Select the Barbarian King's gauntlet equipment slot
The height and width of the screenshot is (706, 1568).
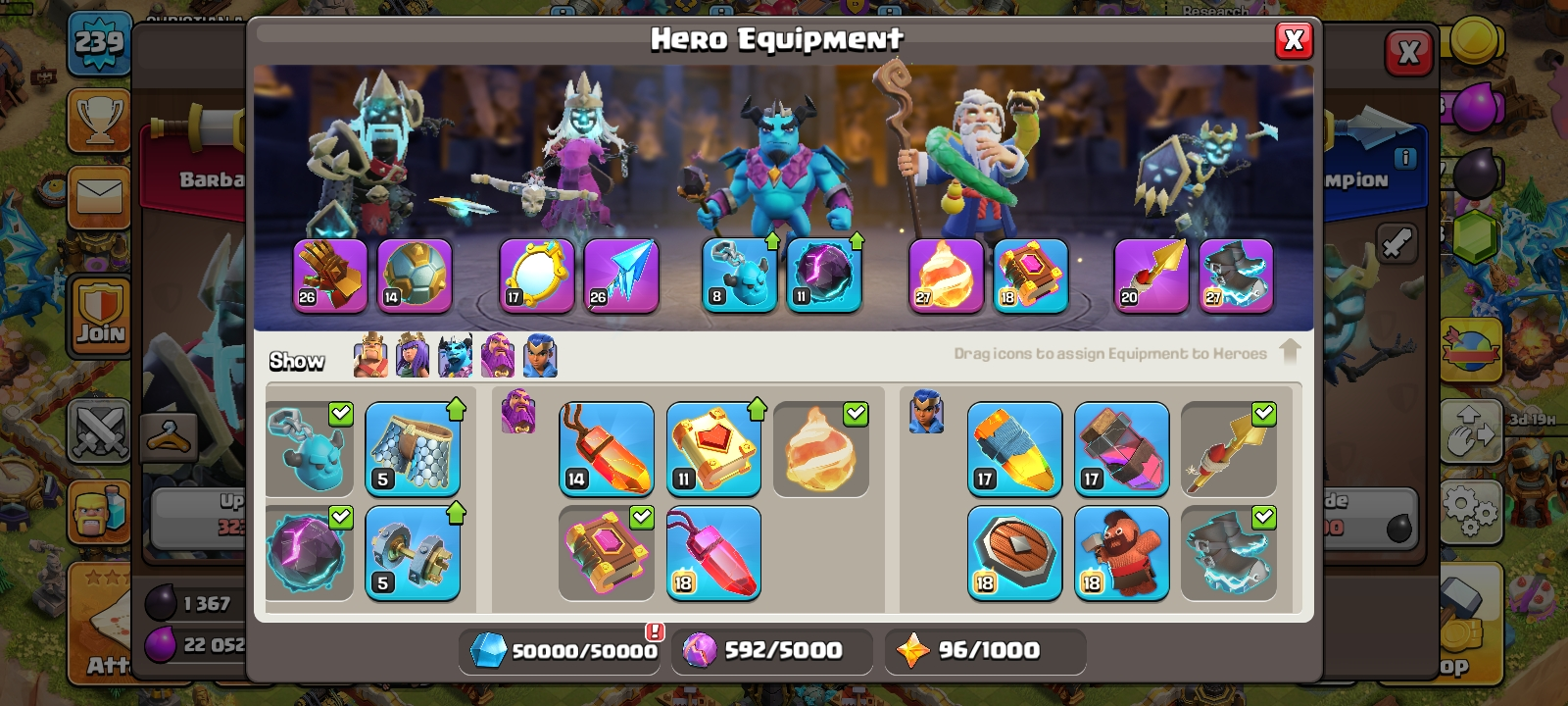tap(330, 277)
